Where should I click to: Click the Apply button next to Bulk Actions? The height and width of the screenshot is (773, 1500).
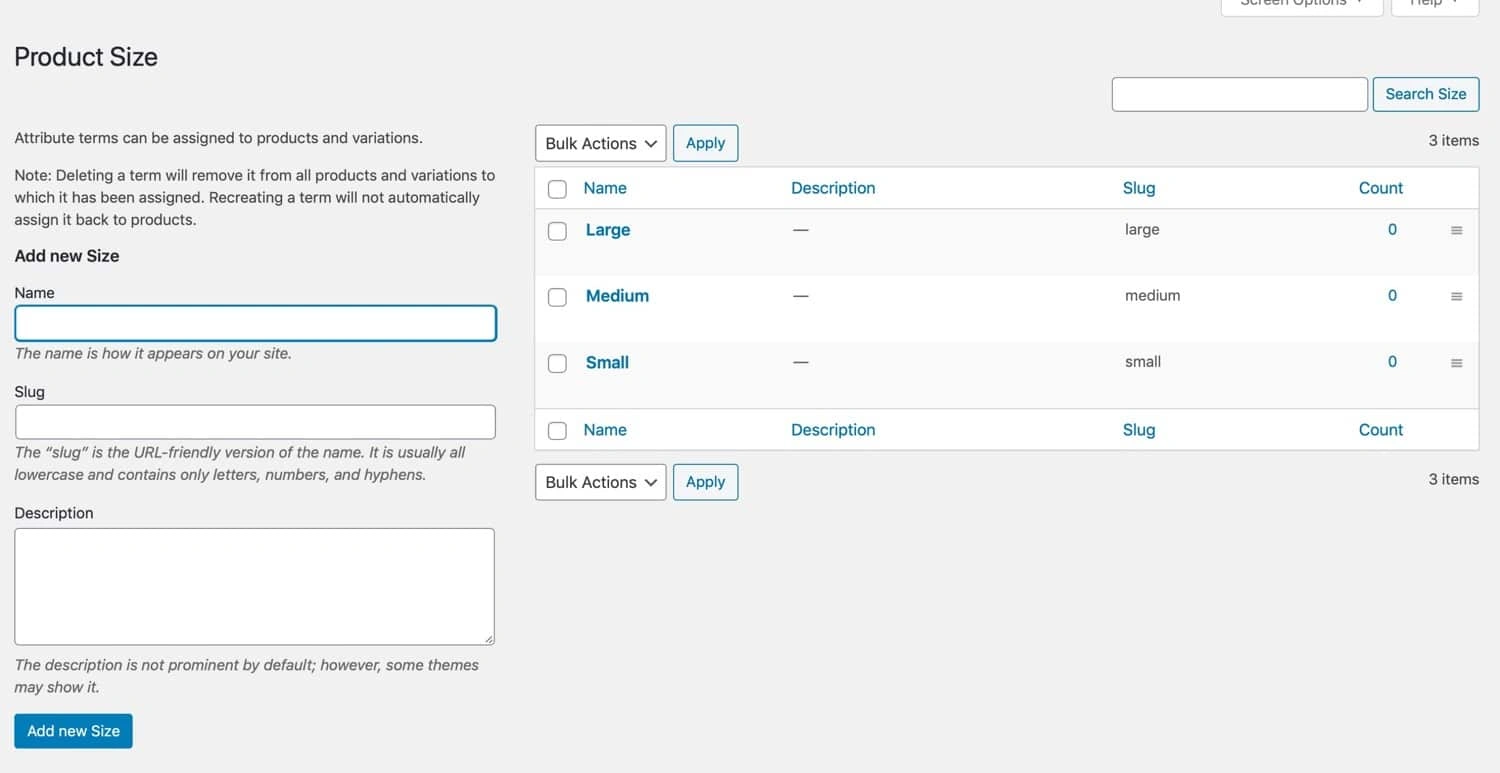(x=705, y=143)
